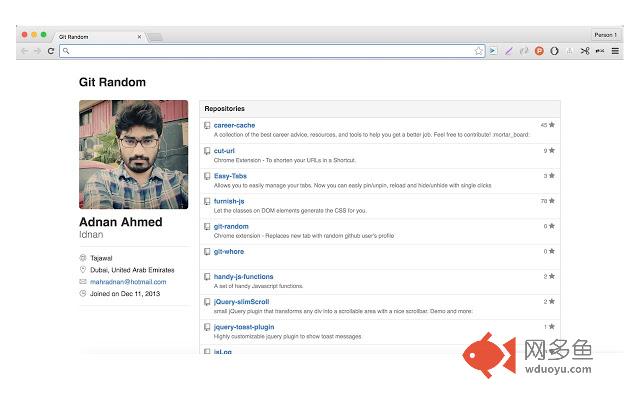Click the star next to furnish-js
The height and width of the screenshot is (400, 640).
pos(552,201)
